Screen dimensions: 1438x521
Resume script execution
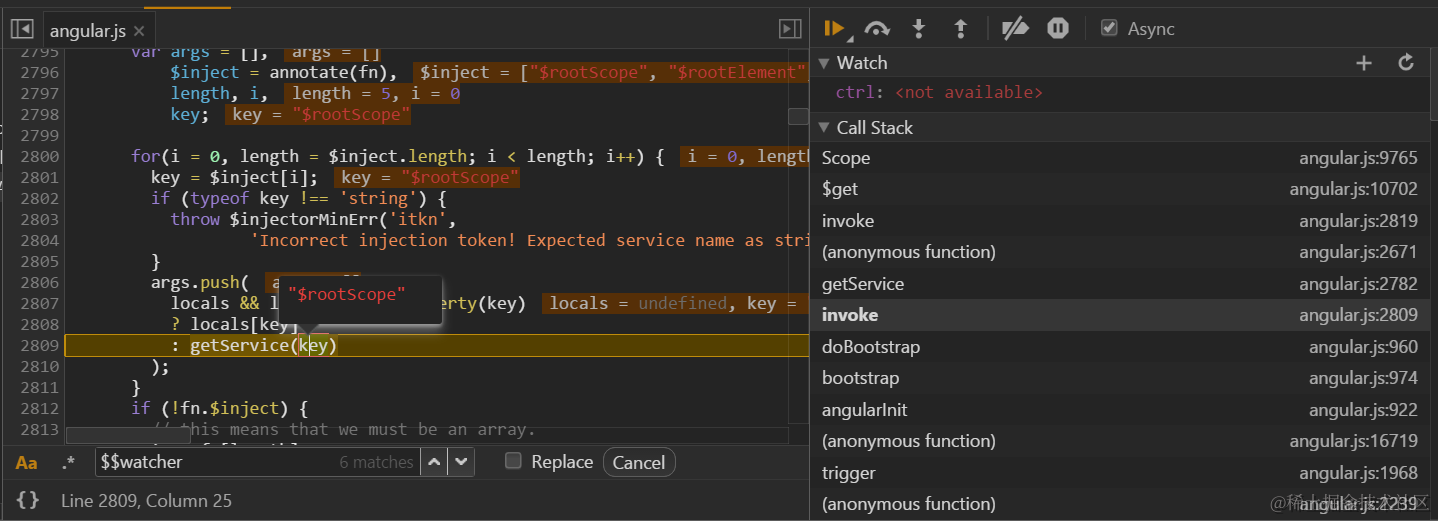tap(834, 29)
